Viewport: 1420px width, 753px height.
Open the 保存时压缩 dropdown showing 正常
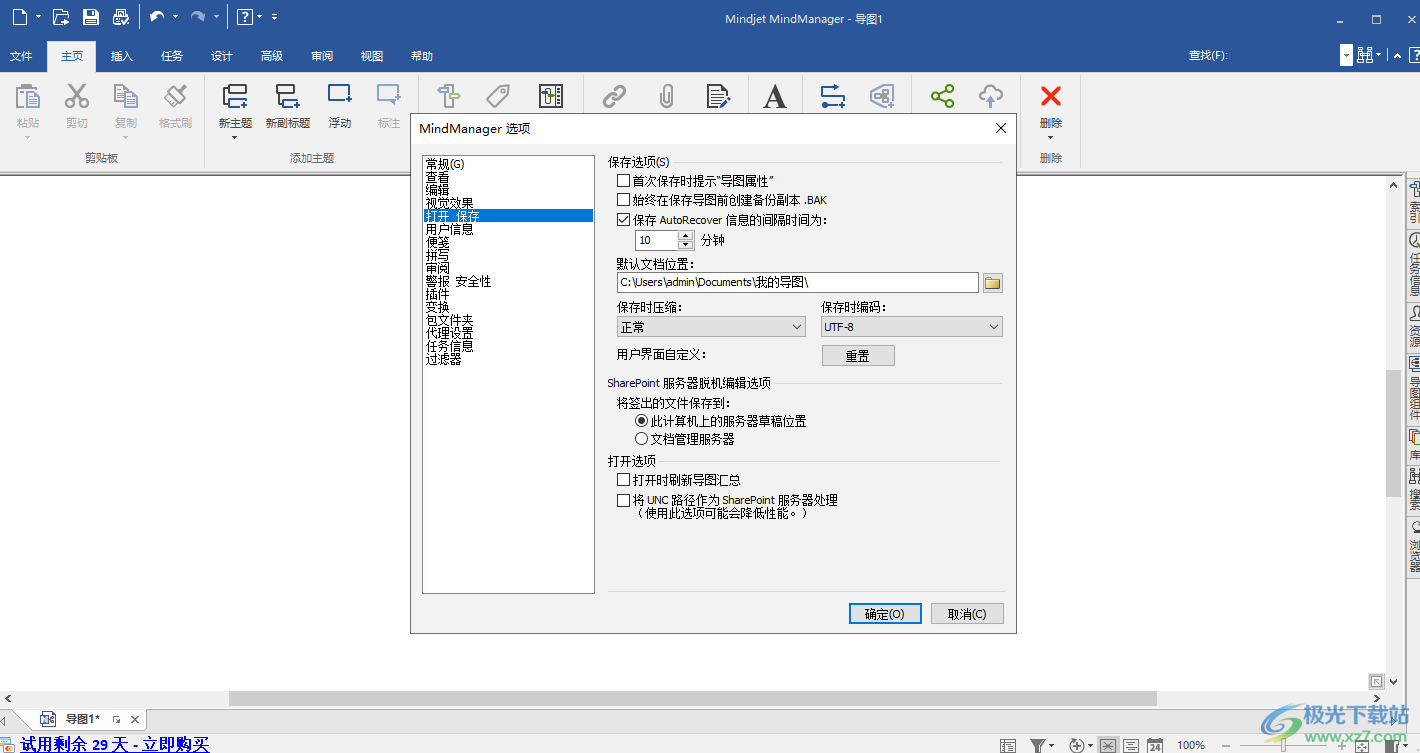click(711, 327)
